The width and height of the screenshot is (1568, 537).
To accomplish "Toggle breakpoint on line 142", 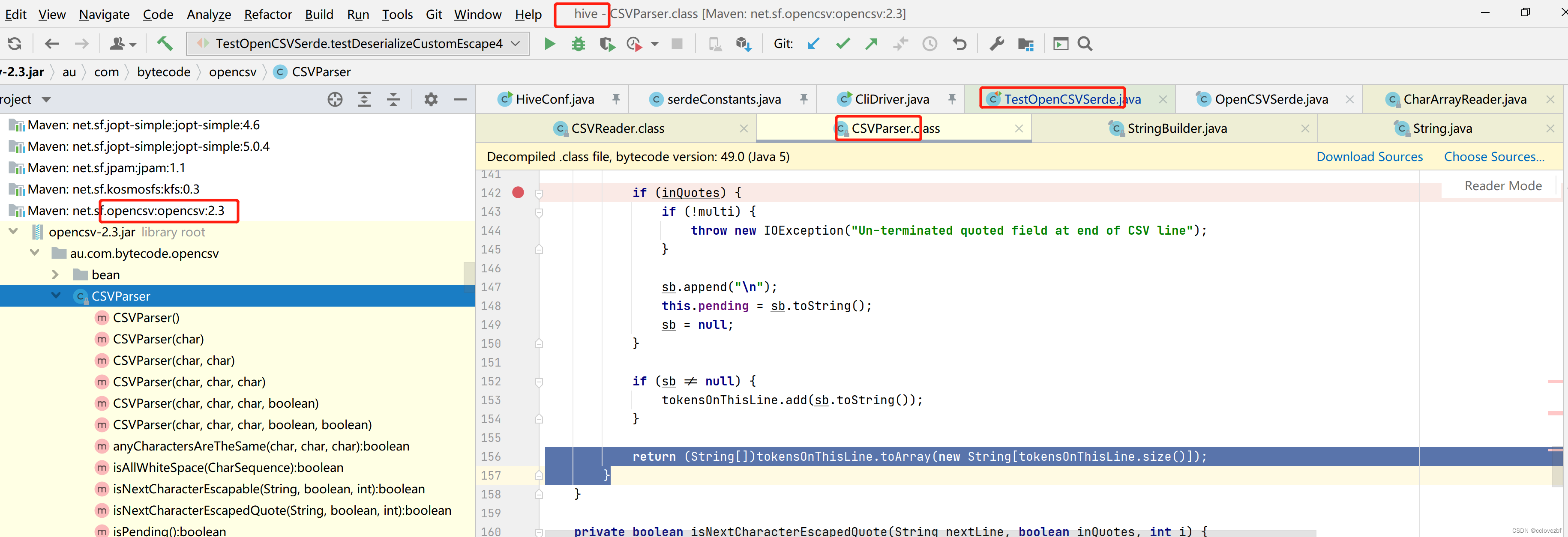I will pyautogui.click(x=518, y=193).
